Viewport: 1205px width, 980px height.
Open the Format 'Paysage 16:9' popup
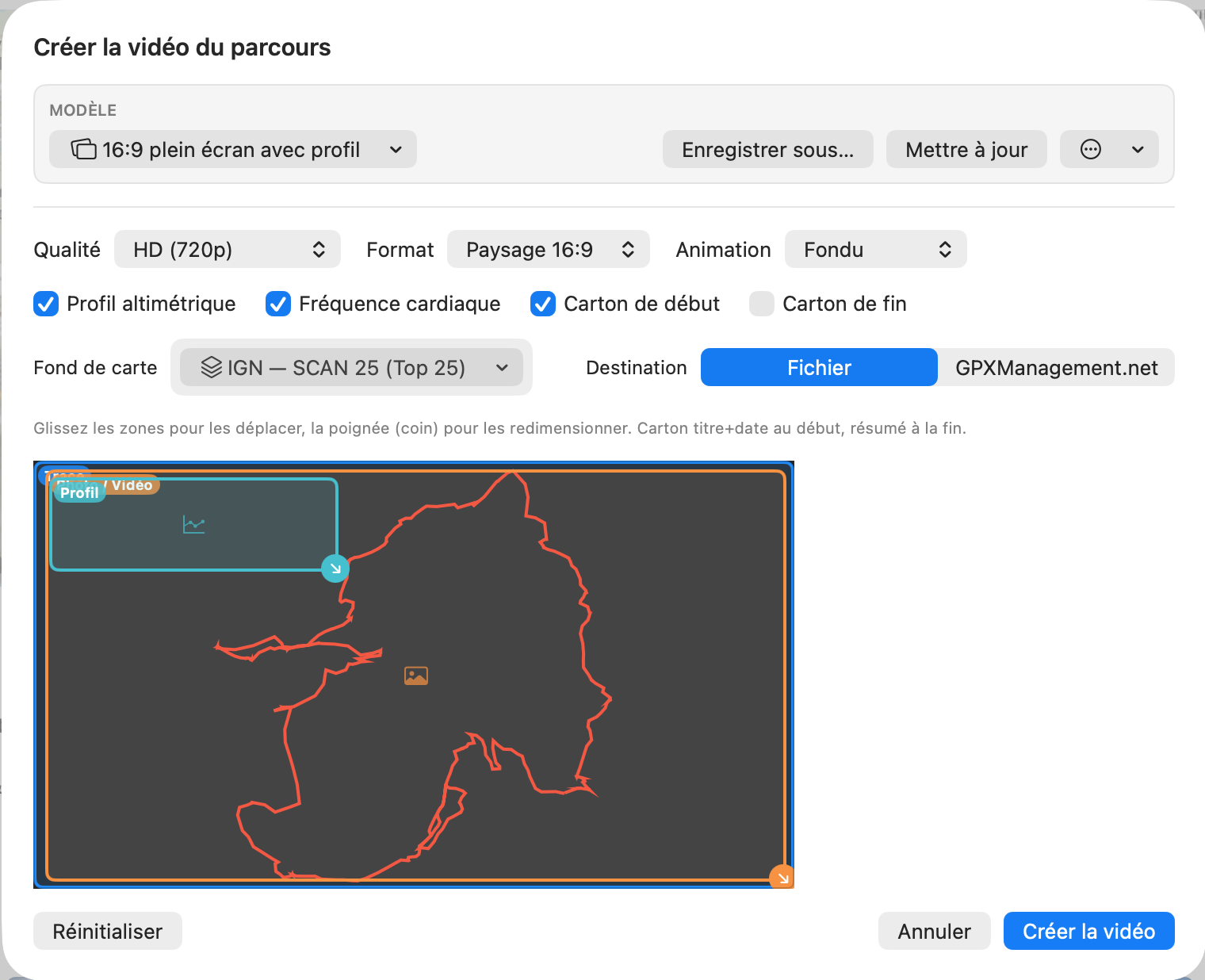549,249
